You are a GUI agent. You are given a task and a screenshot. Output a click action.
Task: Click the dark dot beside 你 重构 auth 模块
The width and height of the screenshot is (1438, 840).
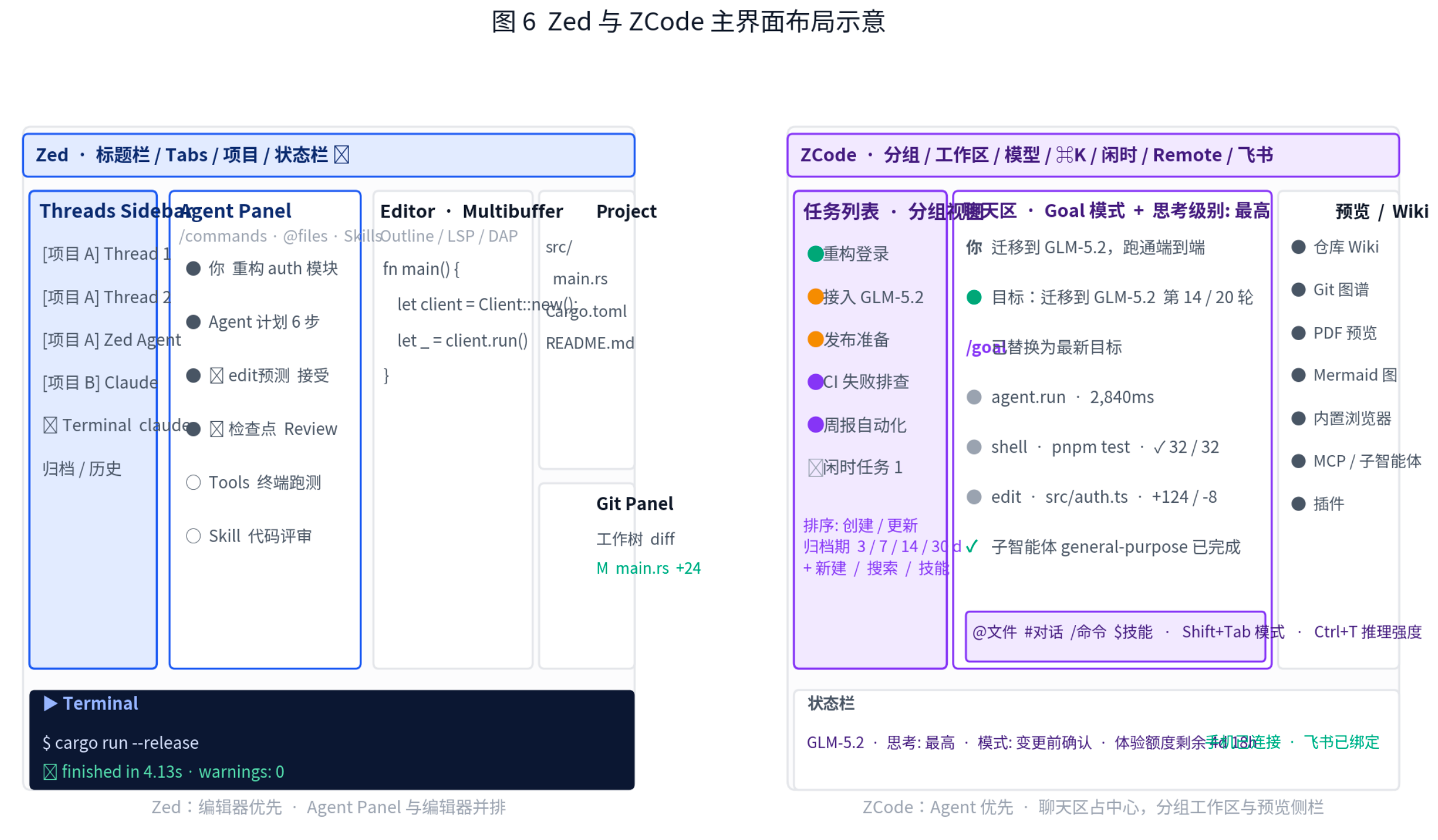pyautogui.click(x=193, y=269)
